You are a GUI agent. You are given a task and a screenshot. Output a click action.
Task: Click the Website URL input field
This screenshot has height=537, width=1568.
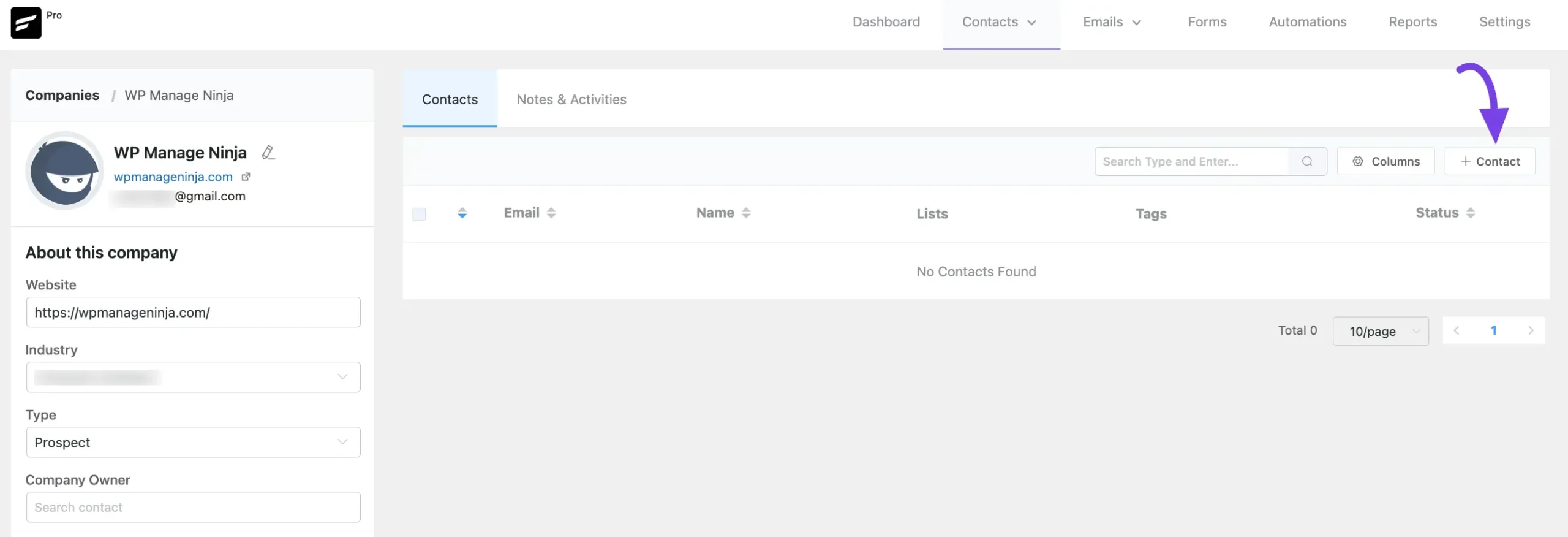pyautogui.click(x=193, y=312)
